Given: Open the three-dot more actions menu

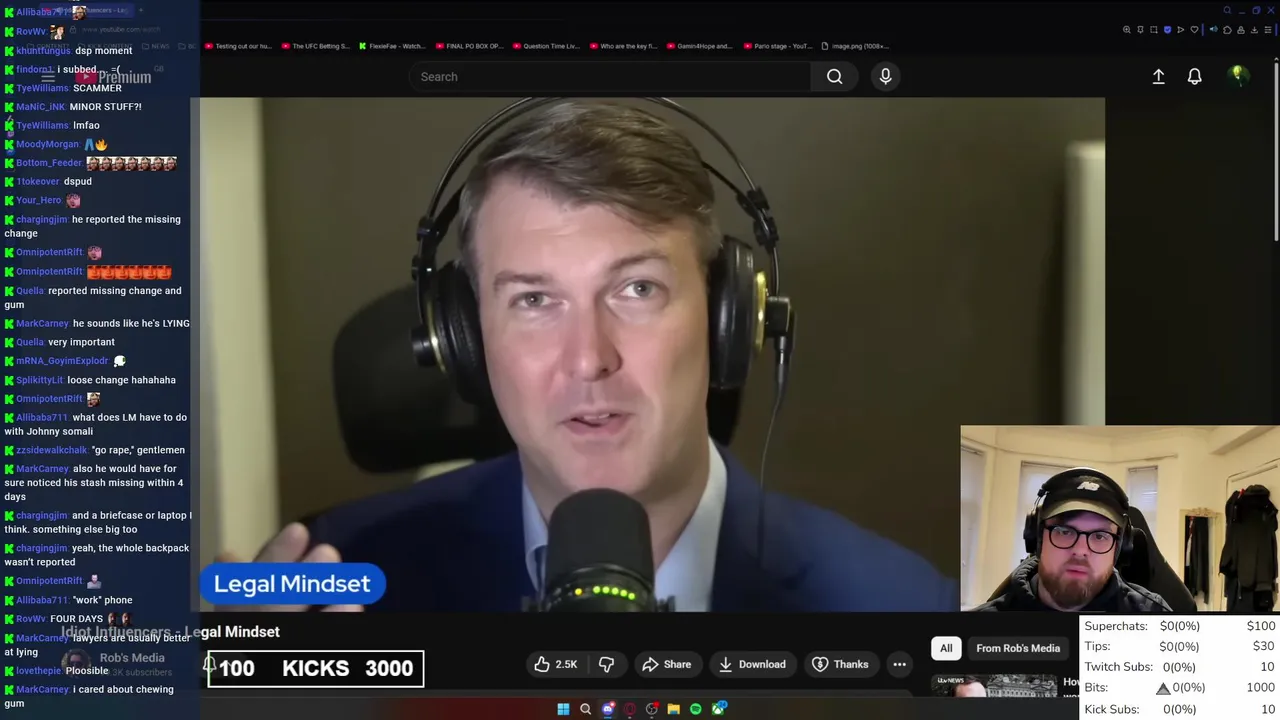Looking at the screenshot, I should point(899,664).
